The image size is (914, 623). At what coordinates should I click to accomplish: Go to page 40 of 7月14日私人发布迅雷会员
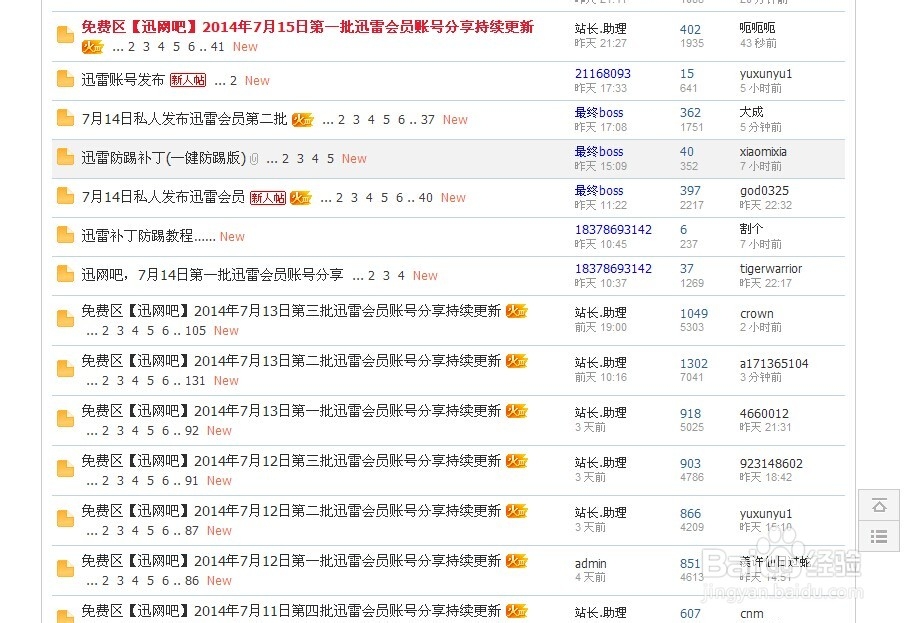point(426,198)
